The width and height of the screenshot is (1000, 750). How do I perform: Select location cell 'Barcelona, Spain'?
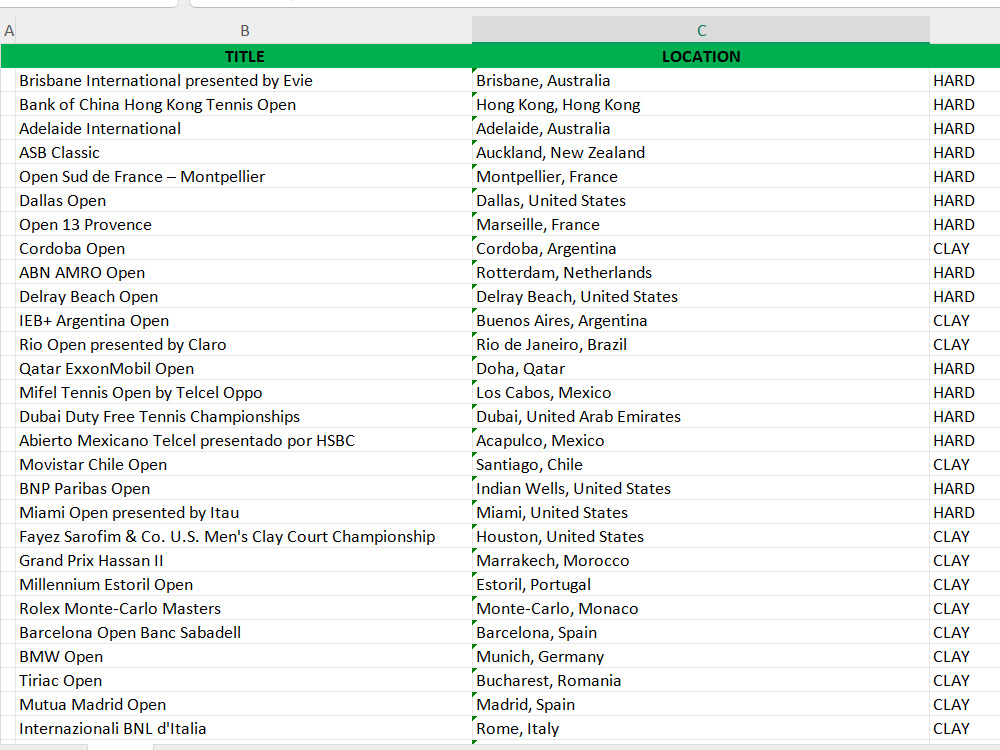coord(701,633)
